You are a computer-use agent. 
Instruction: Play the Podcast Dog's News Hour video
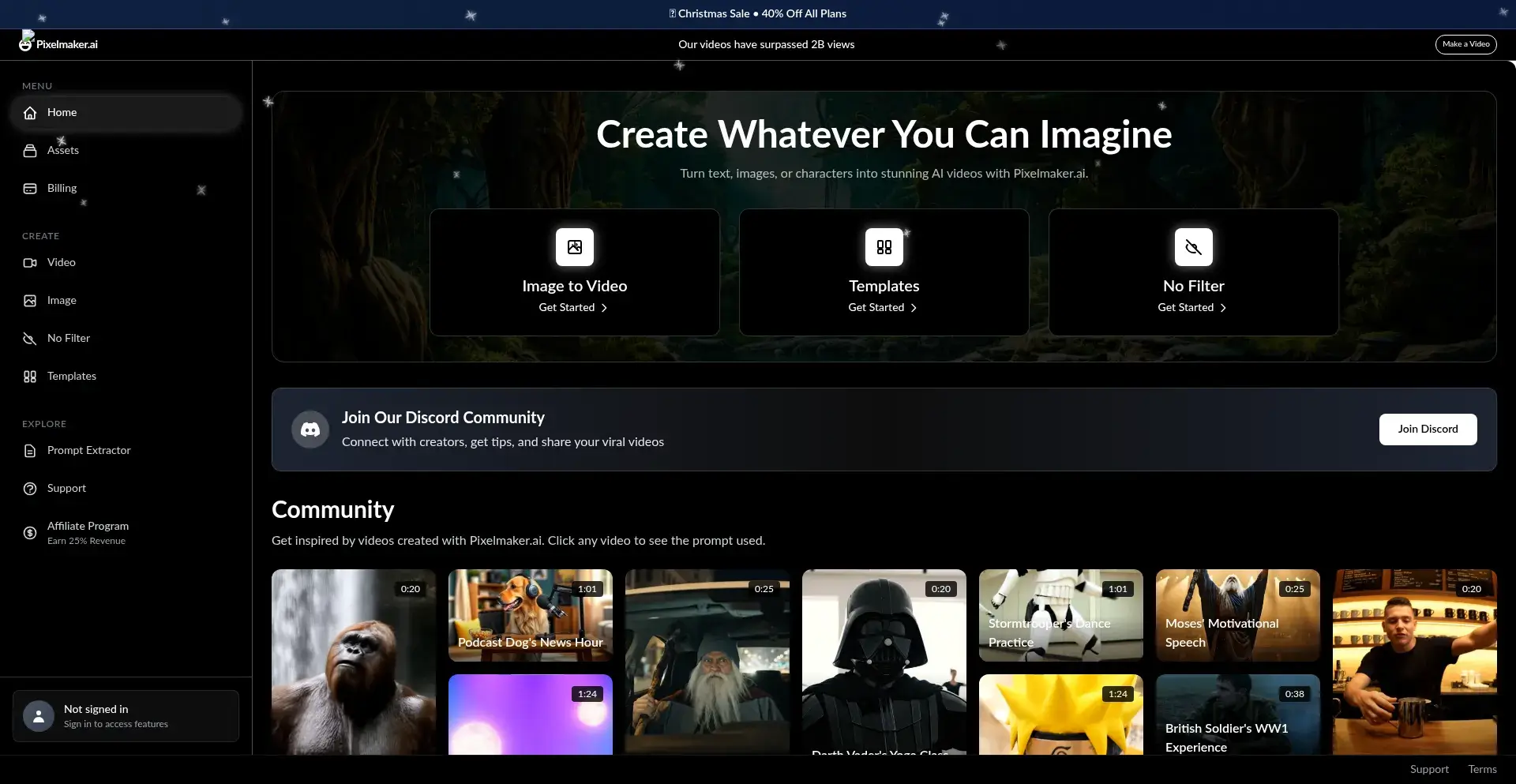pos(530,615)
